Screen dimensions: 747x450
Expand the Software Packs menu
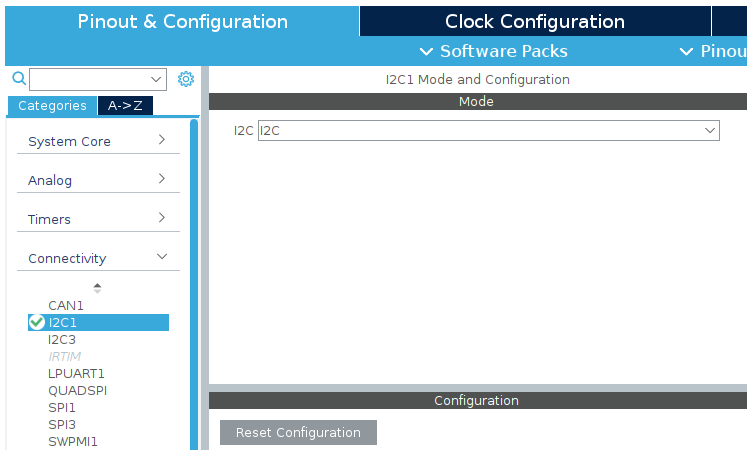pyautogui.click(x=494, y=51)
